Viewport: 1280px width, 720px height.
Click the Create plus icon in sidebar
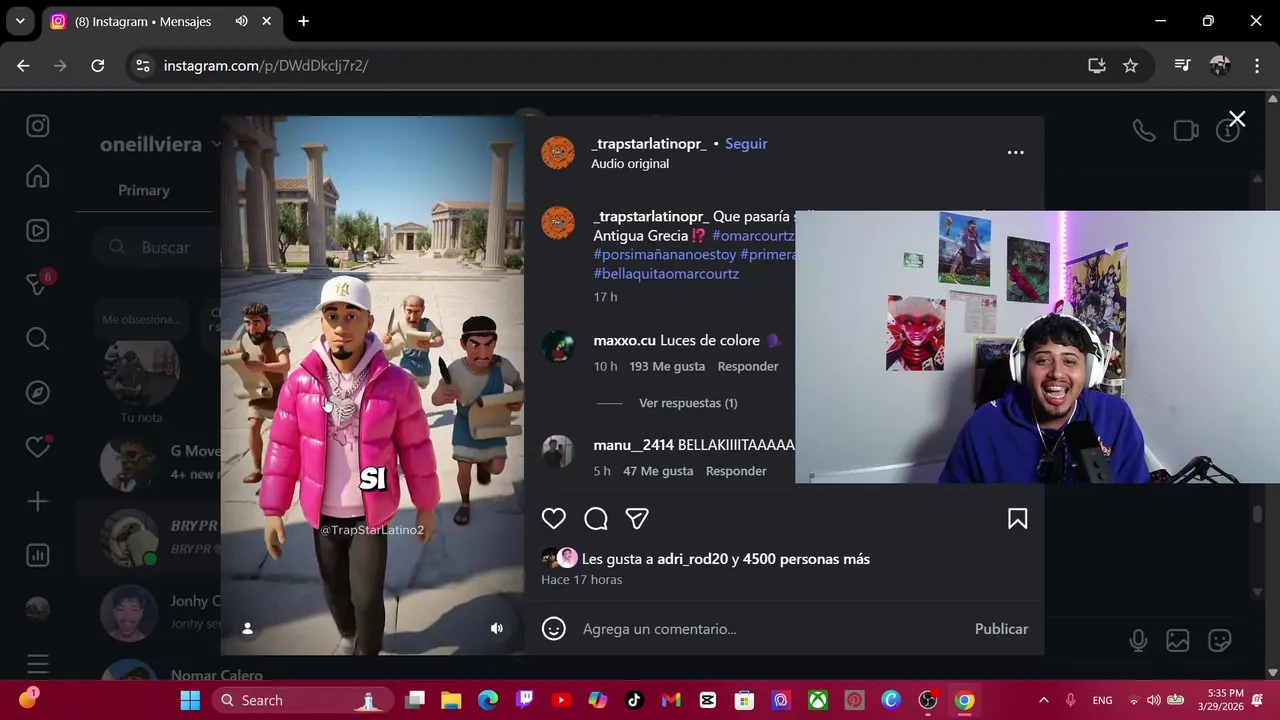pyautogui.click(x=38, y=501)
